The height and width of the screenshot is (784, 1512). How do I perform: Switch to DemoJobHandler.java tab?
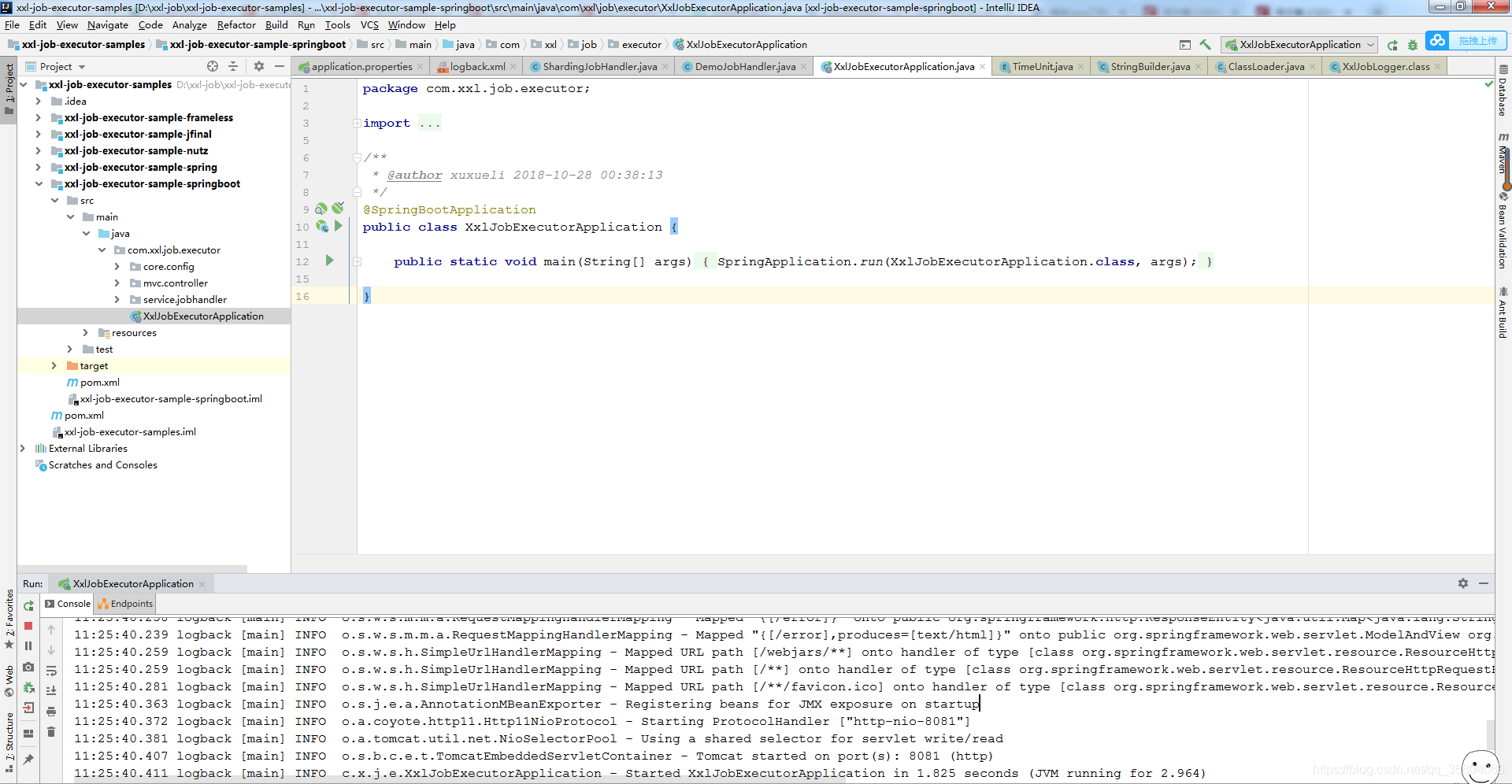pyautogui.click(x=745, y=67)
